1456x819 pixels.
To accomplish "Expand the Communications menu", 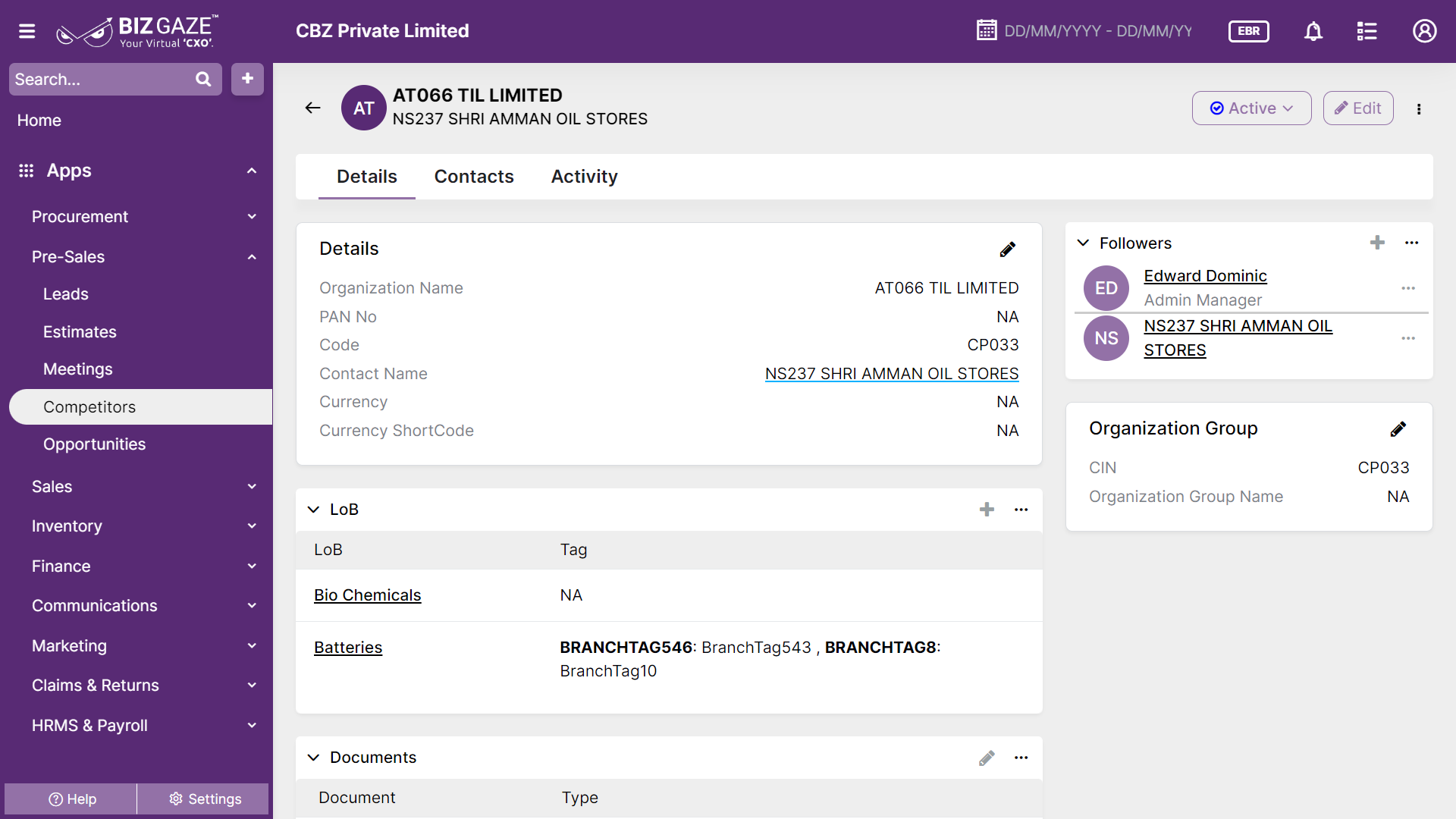I will (252, 606).
